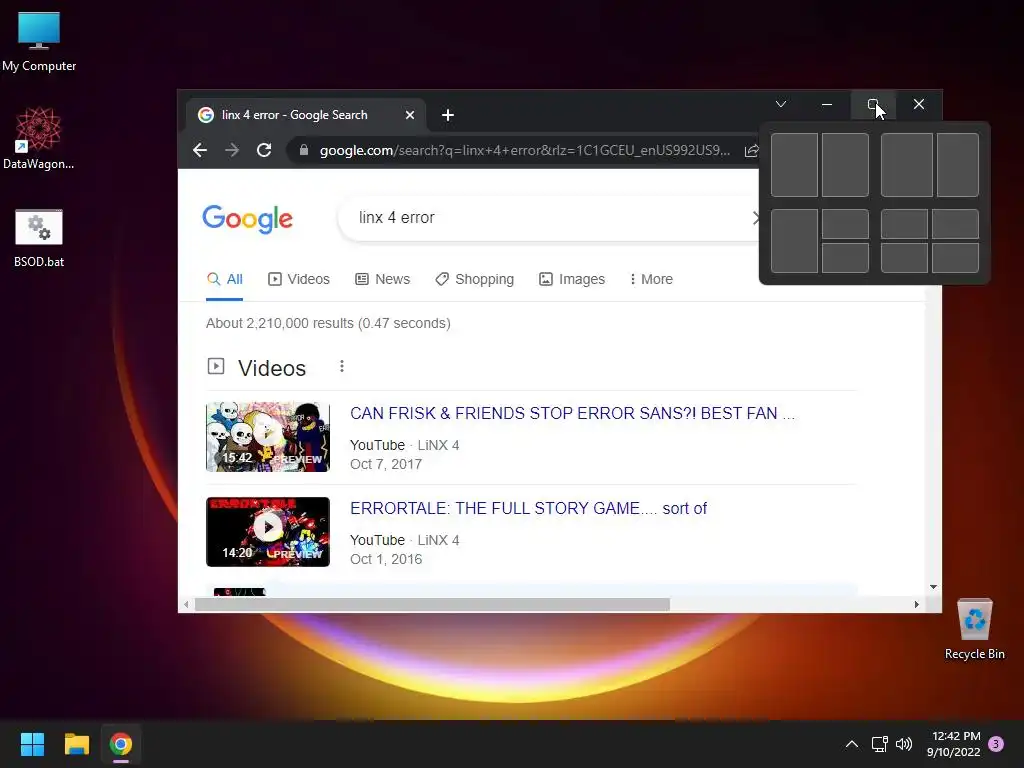The width and height of the screenshot is (1024, 768).
Task: Open 'ERRORTALE: THE FULL STORY GAME' link
Action: pyautogui.click(x=528, y=508)
